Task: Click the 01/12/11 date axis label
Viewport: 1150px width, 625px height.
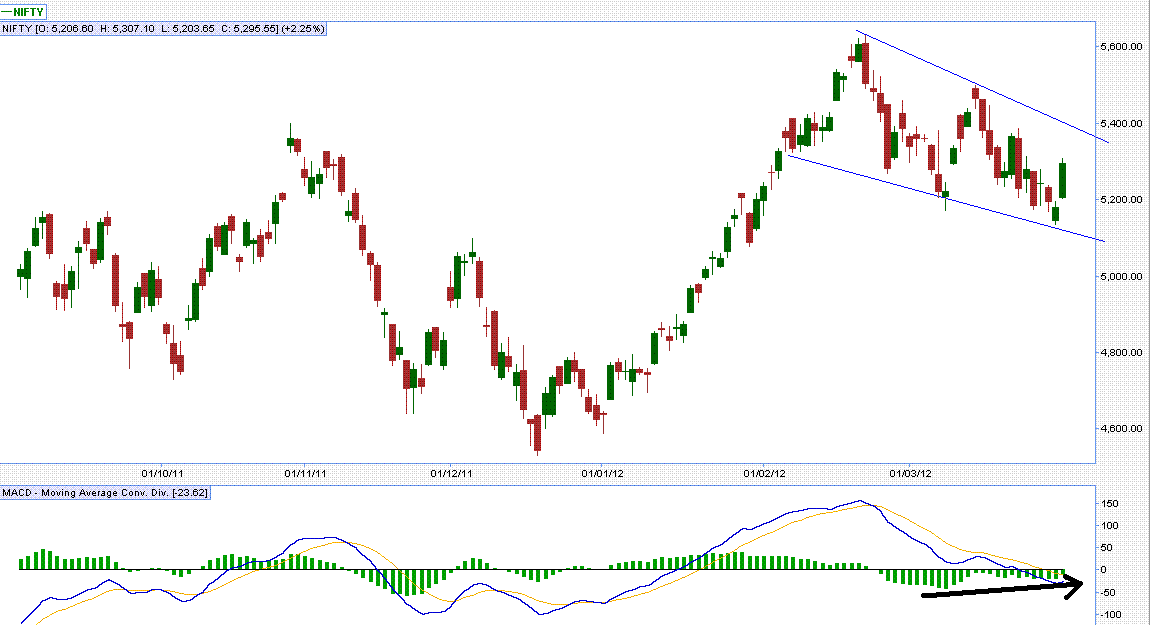Action: [451, 473]
